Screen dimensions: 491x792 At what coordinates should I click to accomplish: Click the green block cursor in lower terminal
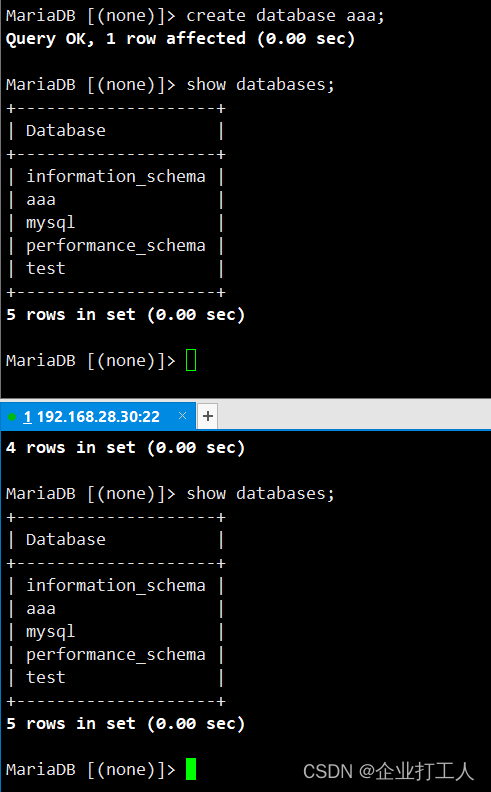[x=190, y=769]
